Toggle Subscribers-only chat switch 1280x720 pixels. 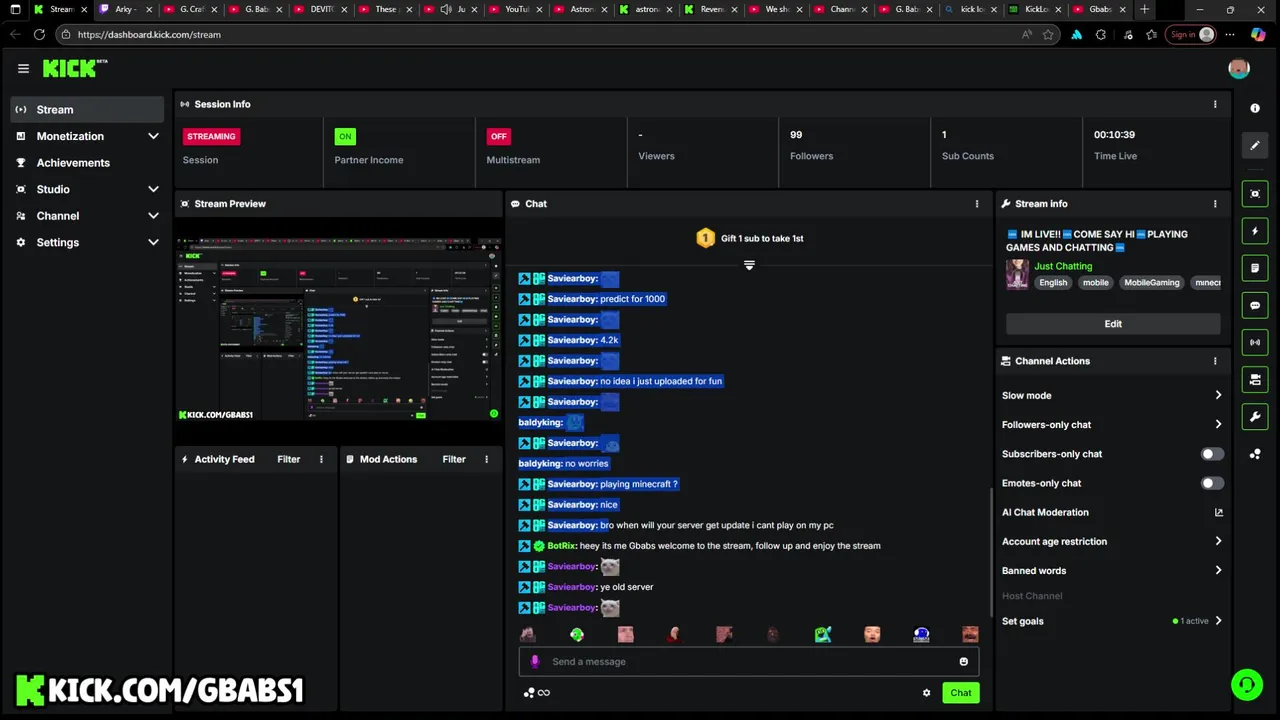(1212, 454)
